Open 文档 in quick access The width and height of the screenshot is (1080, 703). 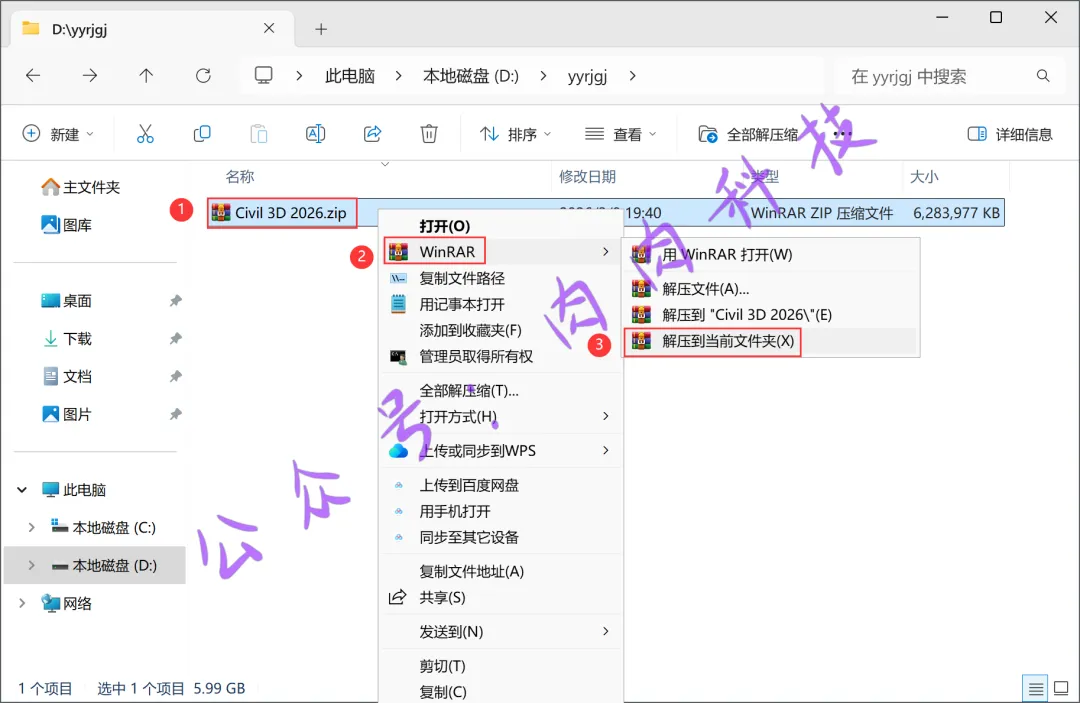click(67, 377)
